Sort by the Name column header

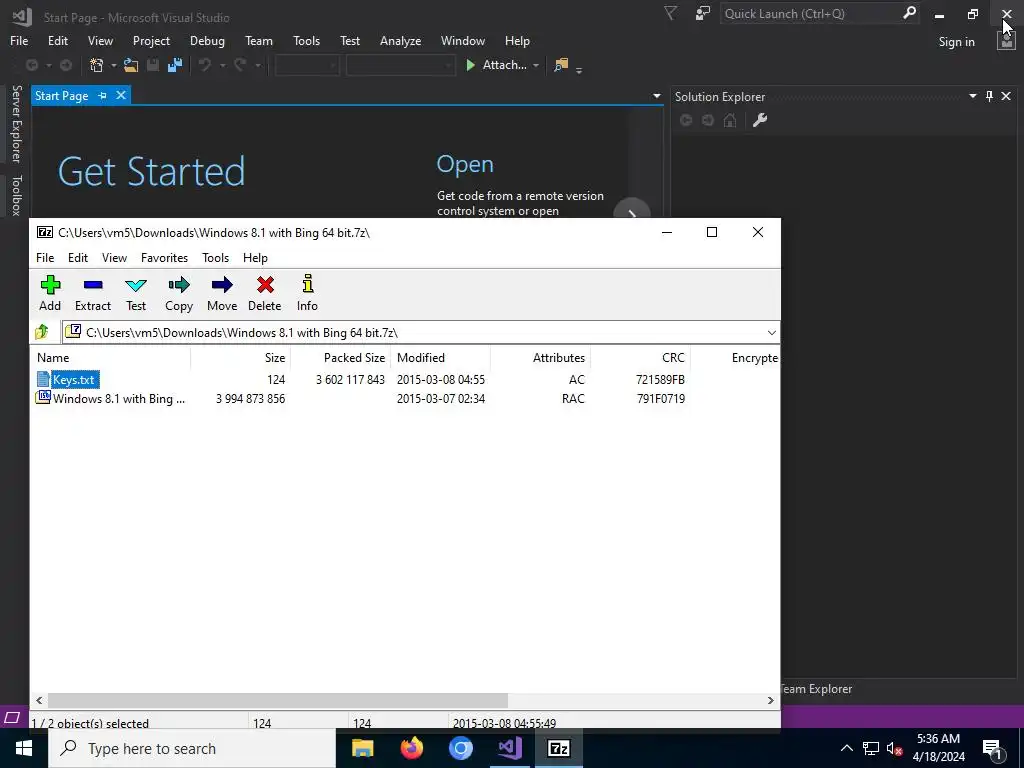[111, 357]
